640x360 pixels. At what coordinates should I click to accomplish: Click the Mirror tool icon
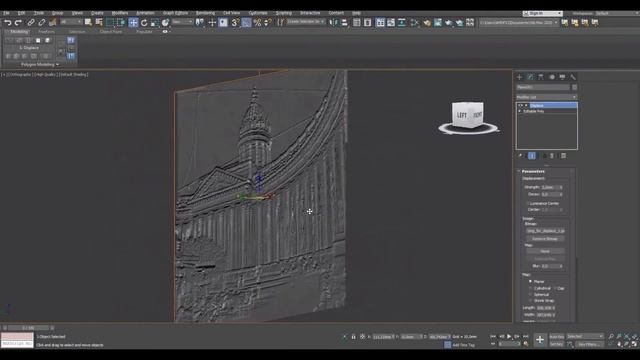(333, 23)
